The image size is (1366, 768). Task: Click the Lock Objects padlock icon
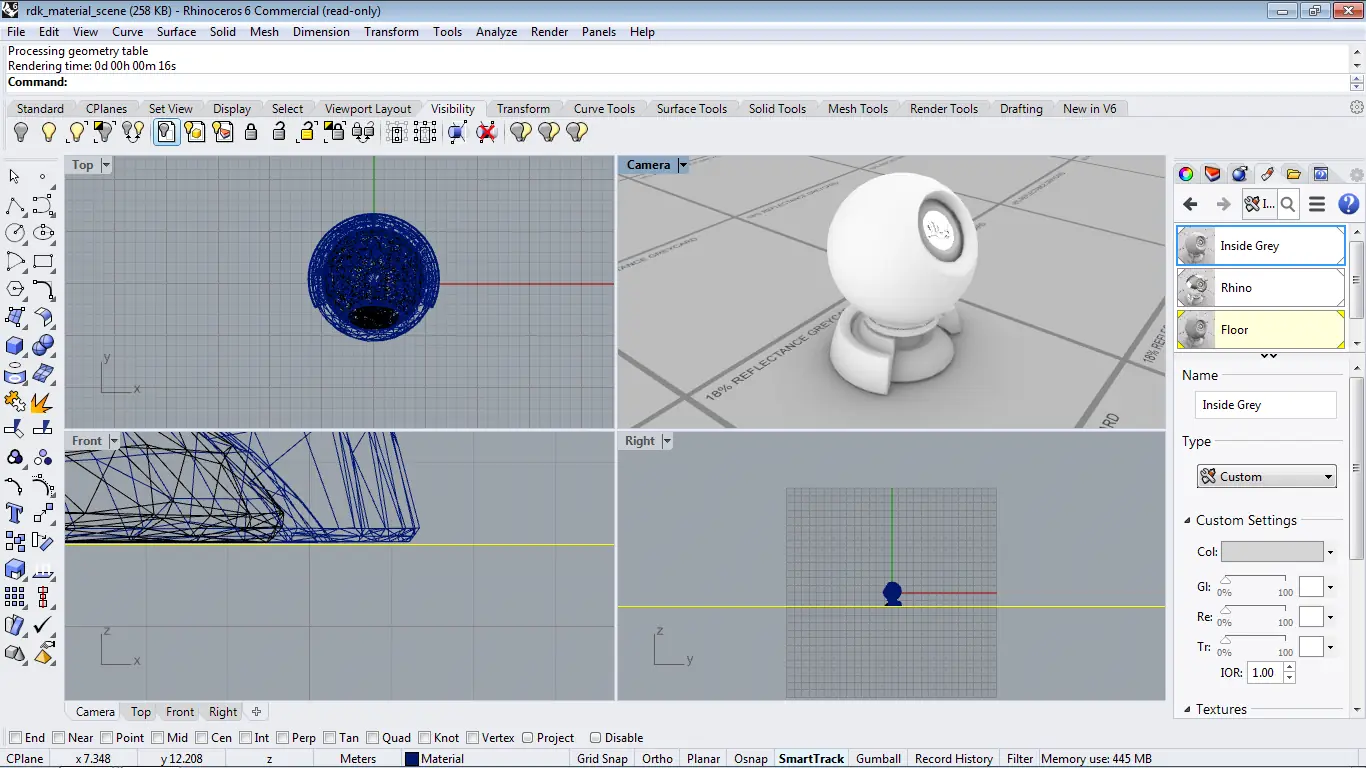point(251,132)
